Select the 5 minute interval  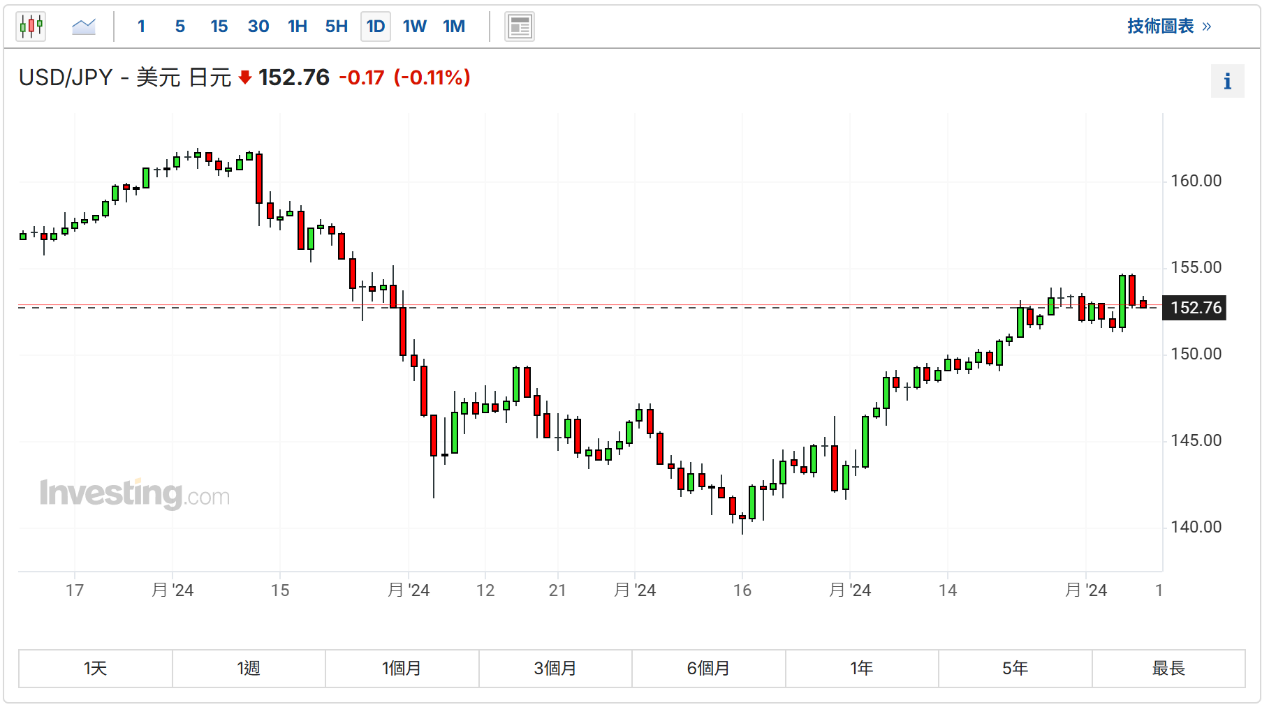[x=180, y=26]
